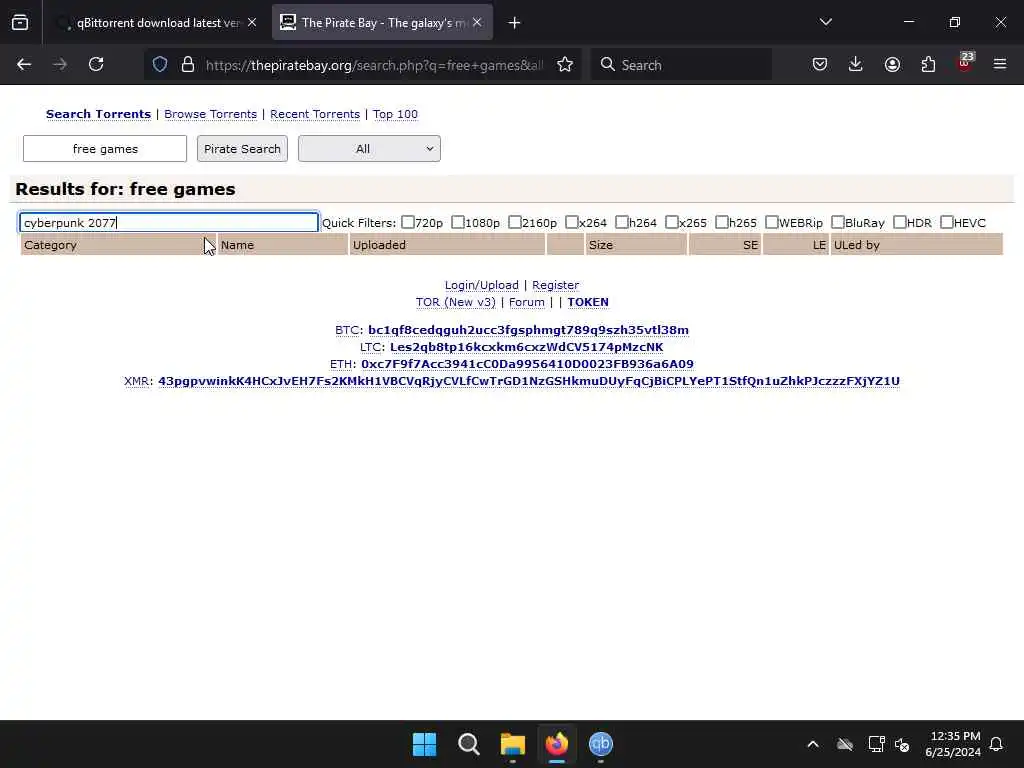Go back to previous page
The image size is (1024, 768).
[x=24, y=65]
